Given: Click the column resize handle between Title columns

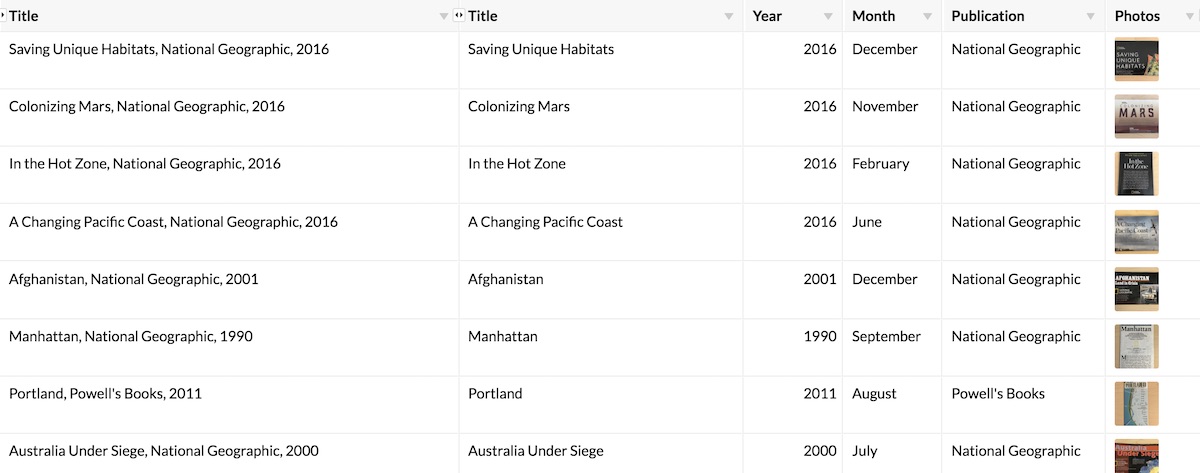Looking at the screenshot, I should [x=458, y=16].
